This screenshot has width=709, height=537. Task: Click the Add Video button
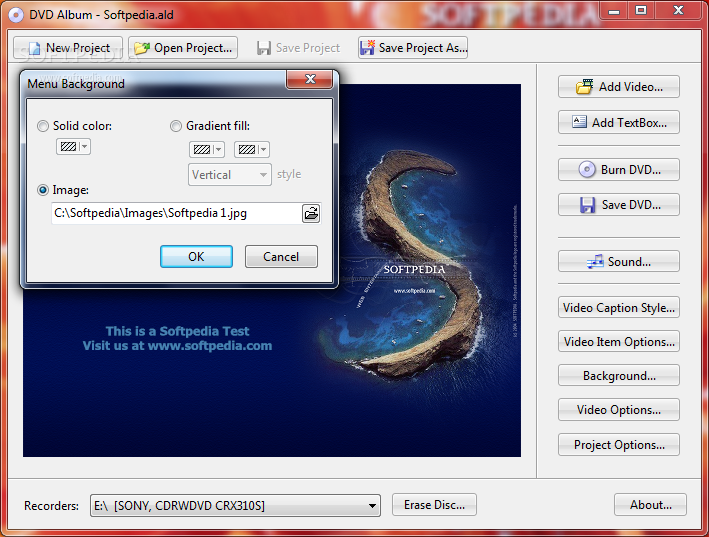click(x=619, y=87)
